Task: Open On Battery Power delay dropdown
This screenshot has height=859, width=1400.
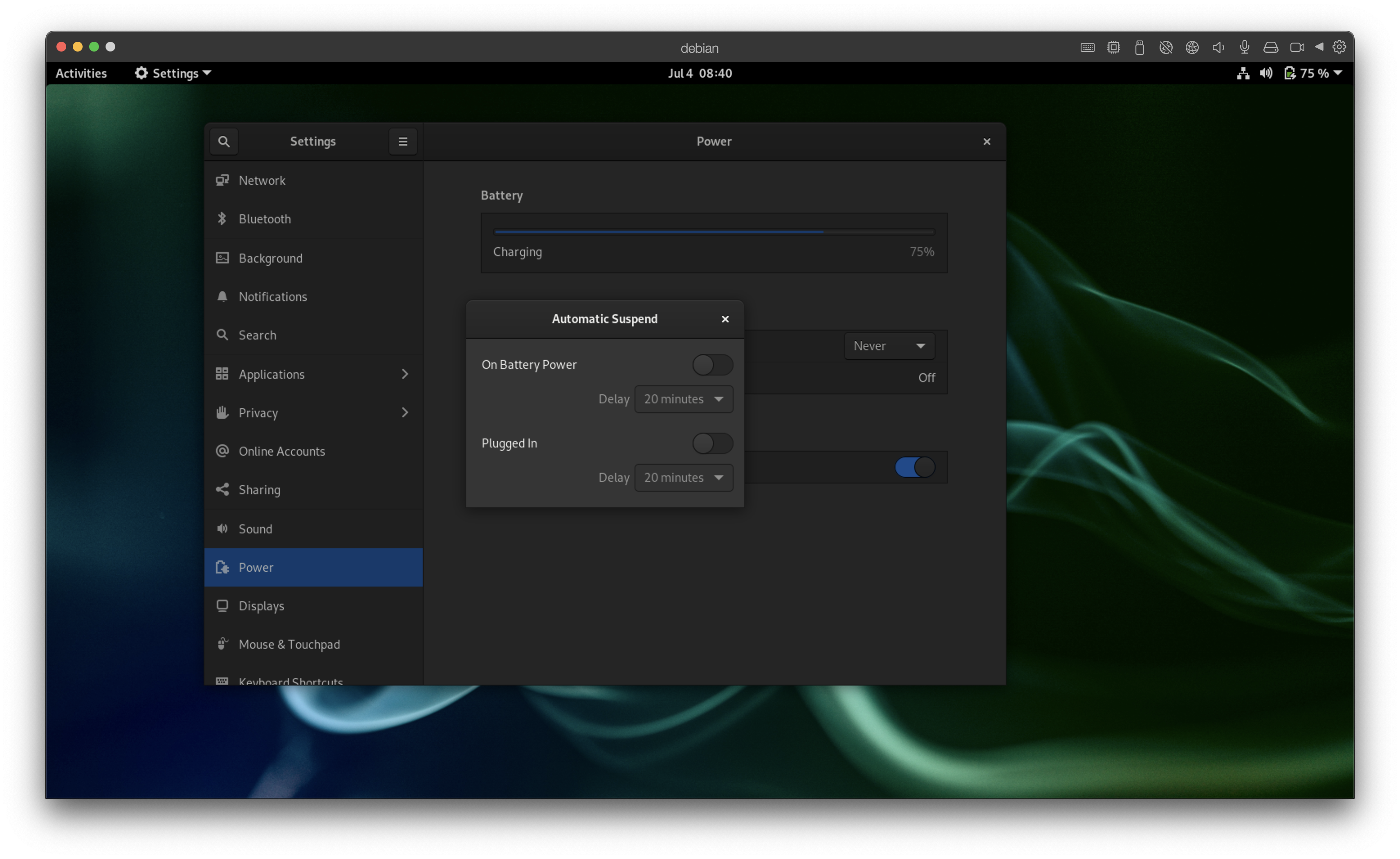Action: pos(684,399)
